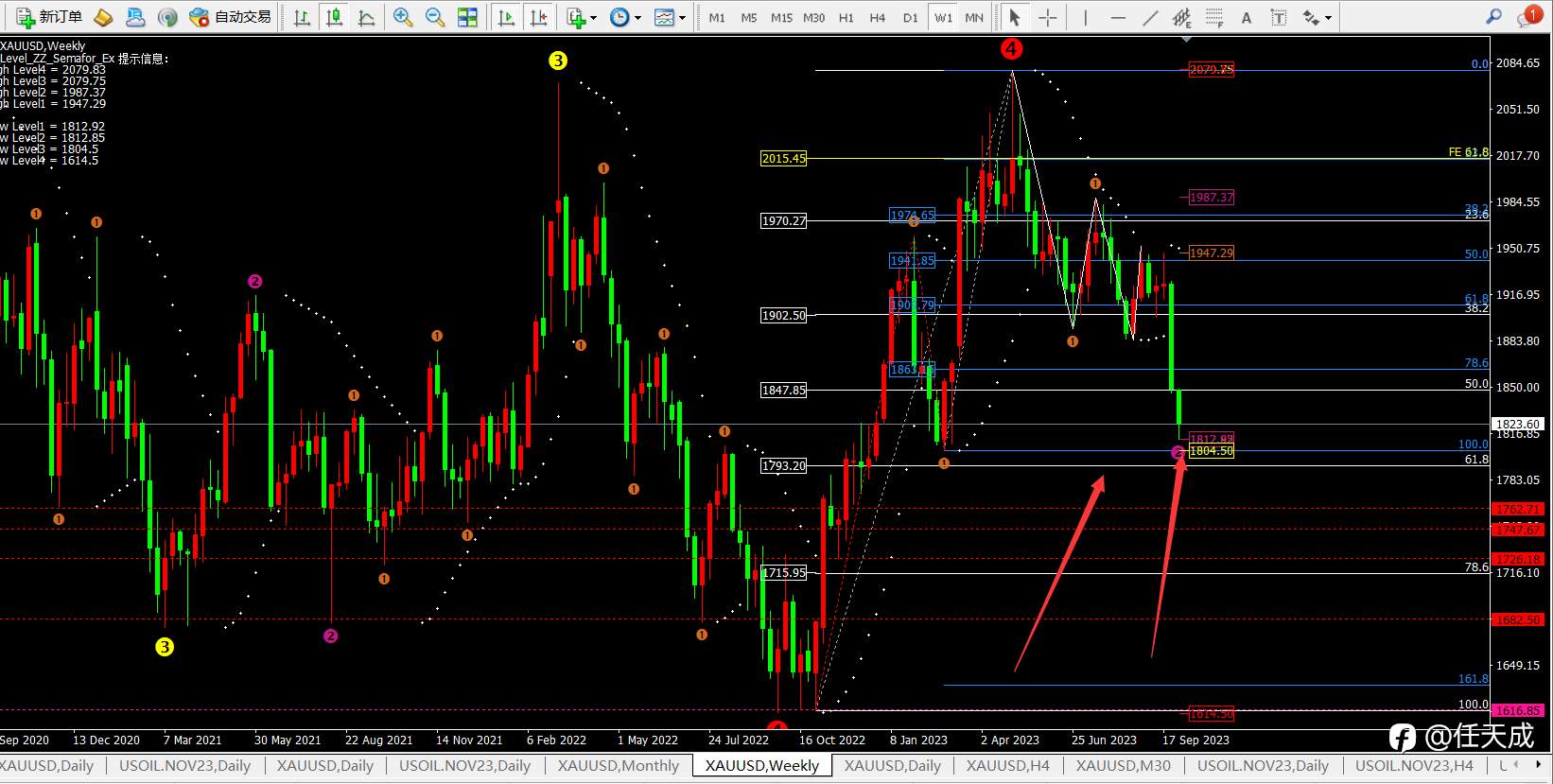This screenshot has width=1553, height=784.
Task: Click the 1987.37 level label
Action: coord(1212,198)
